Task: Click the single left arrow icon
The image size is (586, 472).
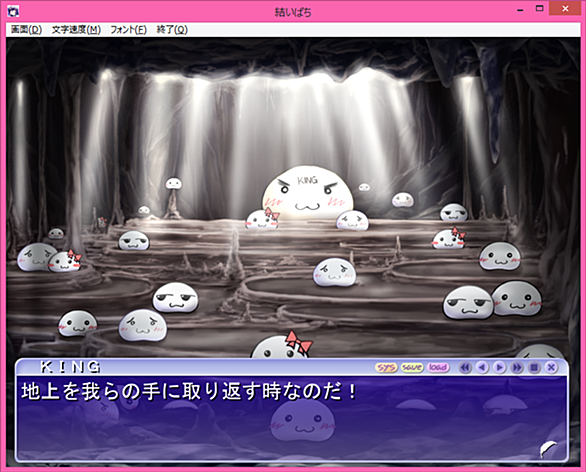Action: (482, 368)
